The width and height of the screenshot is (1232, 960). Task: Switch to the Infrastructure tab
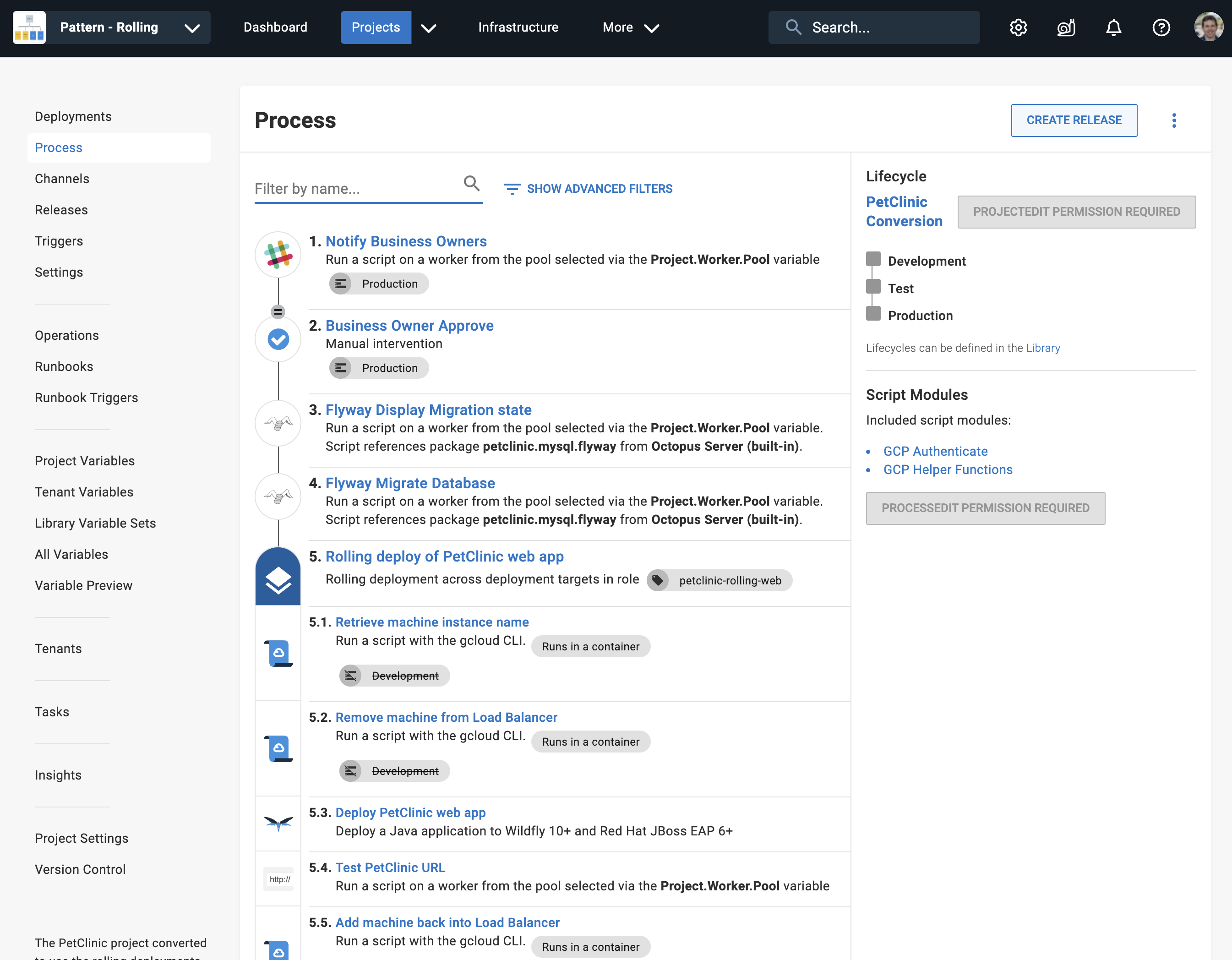(x=518, y=27)
